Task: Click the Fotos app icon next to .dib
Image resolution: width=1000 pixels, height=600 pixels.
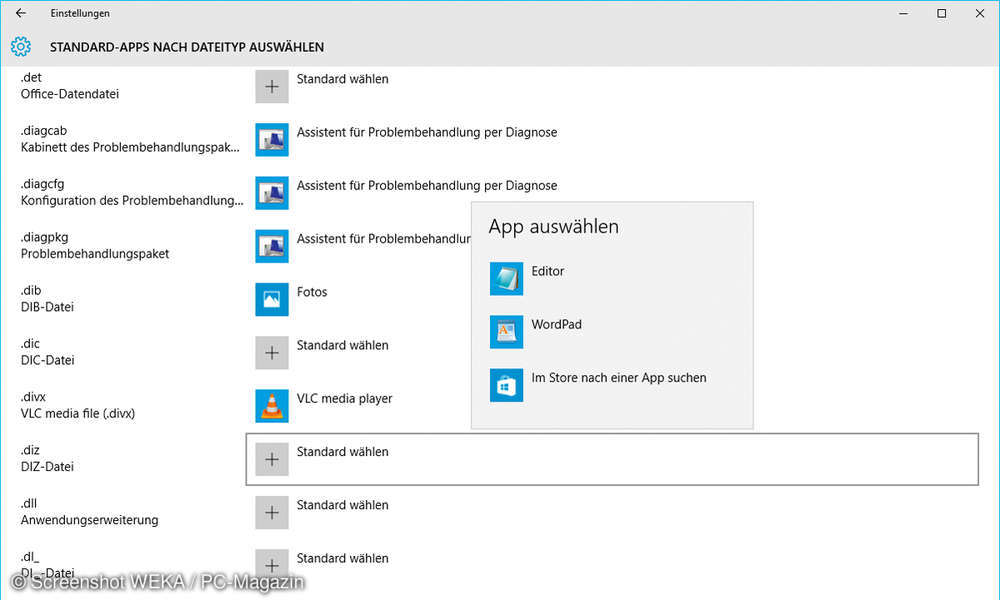Action: pyautogui.click(x=271, y=299)
